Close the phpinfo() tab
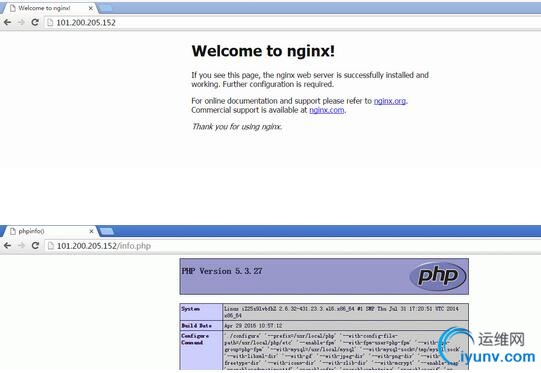Viewport: 541px width, 373px height. pos(91,231)
